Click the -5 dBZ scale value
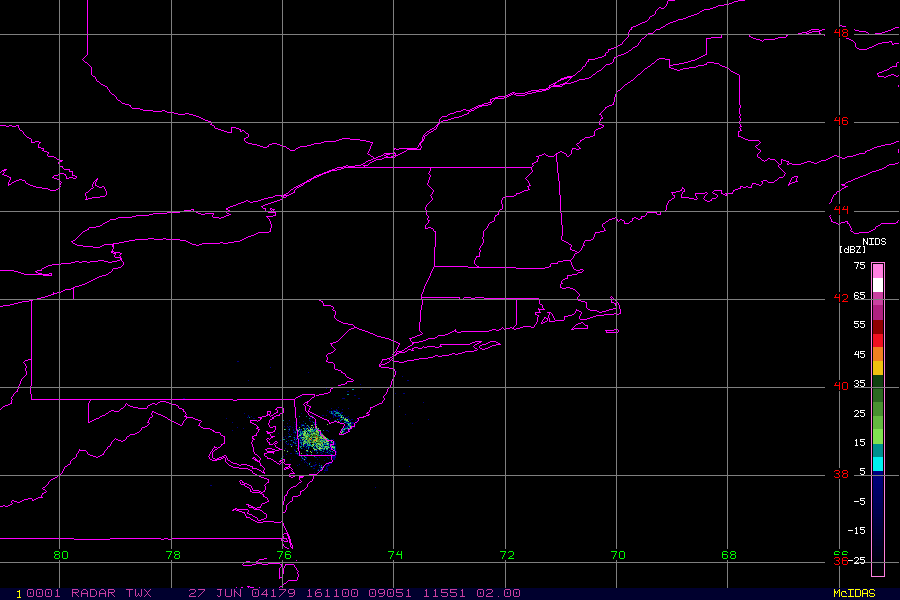This screenshot has width=900, height=600. [859, 502]
